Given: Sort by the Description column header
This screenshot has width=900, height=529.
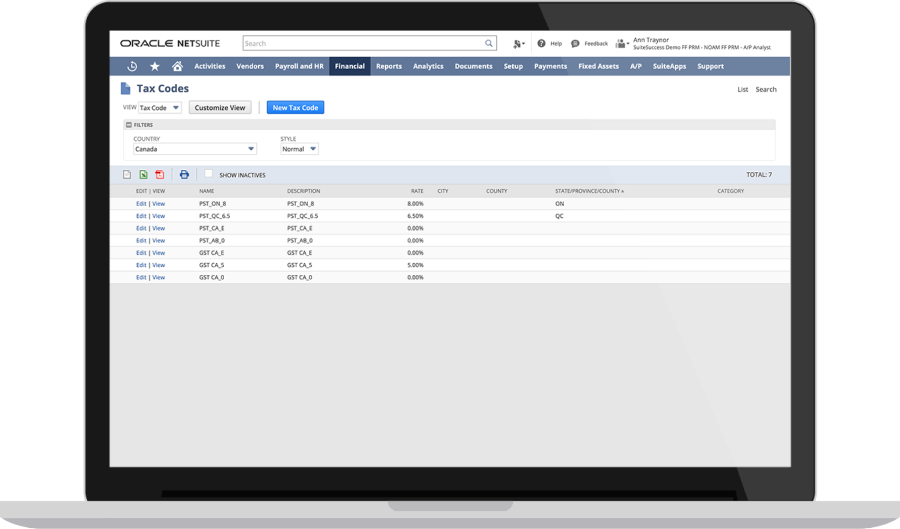Looking at the screenshot, I should click(304, 191).
